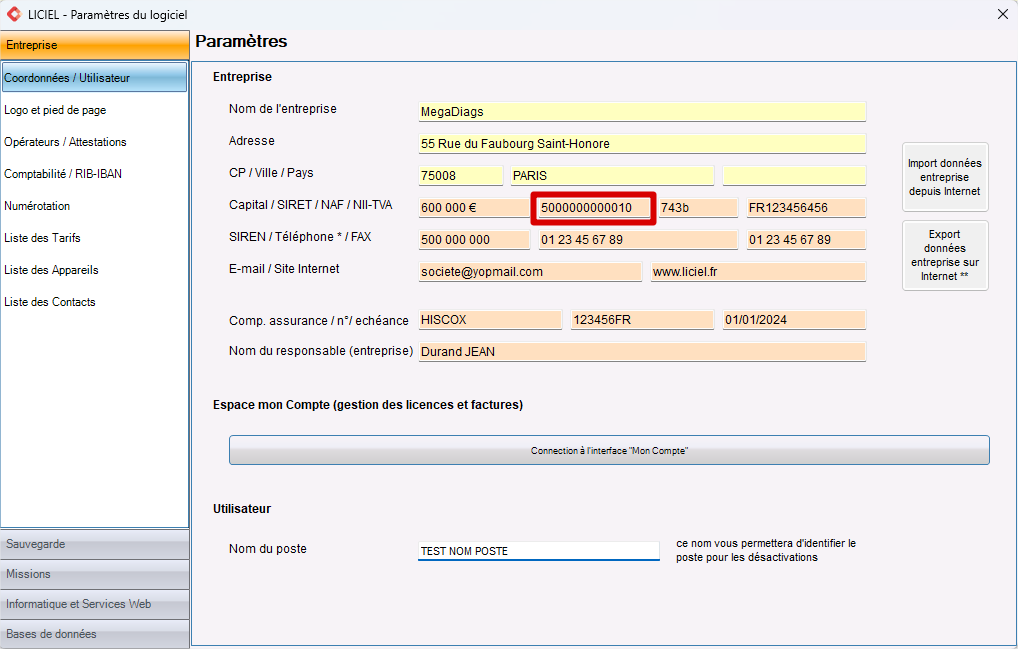Click Import données entreprise depuis Internet button
This screenshot has height=649, width=1018.
[x=945, y=177]
